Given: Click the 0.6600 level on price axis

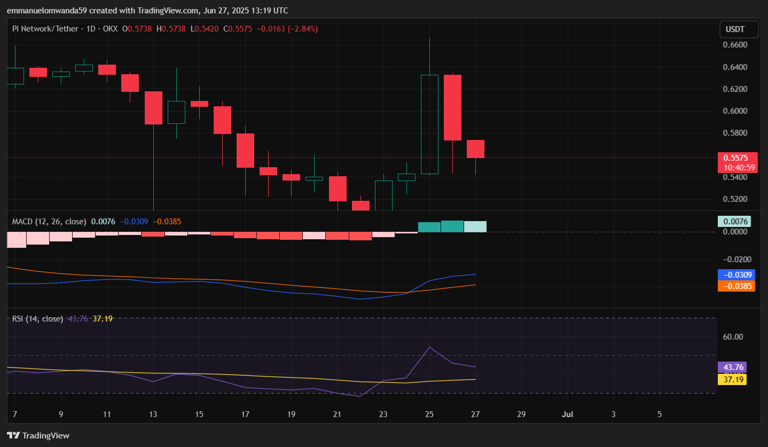Looking at the screenshot, I should tap(735, 45).
